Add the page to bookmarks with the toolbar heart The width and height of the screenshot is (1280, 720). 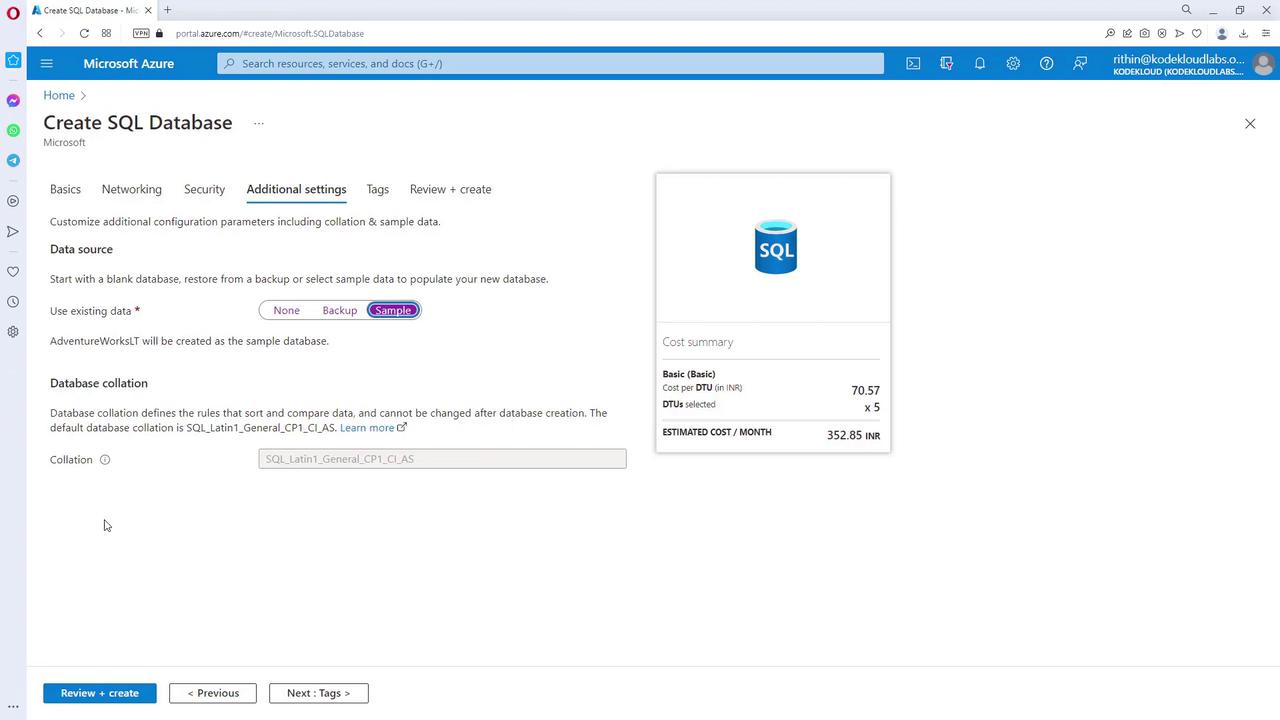[1197, 33]
